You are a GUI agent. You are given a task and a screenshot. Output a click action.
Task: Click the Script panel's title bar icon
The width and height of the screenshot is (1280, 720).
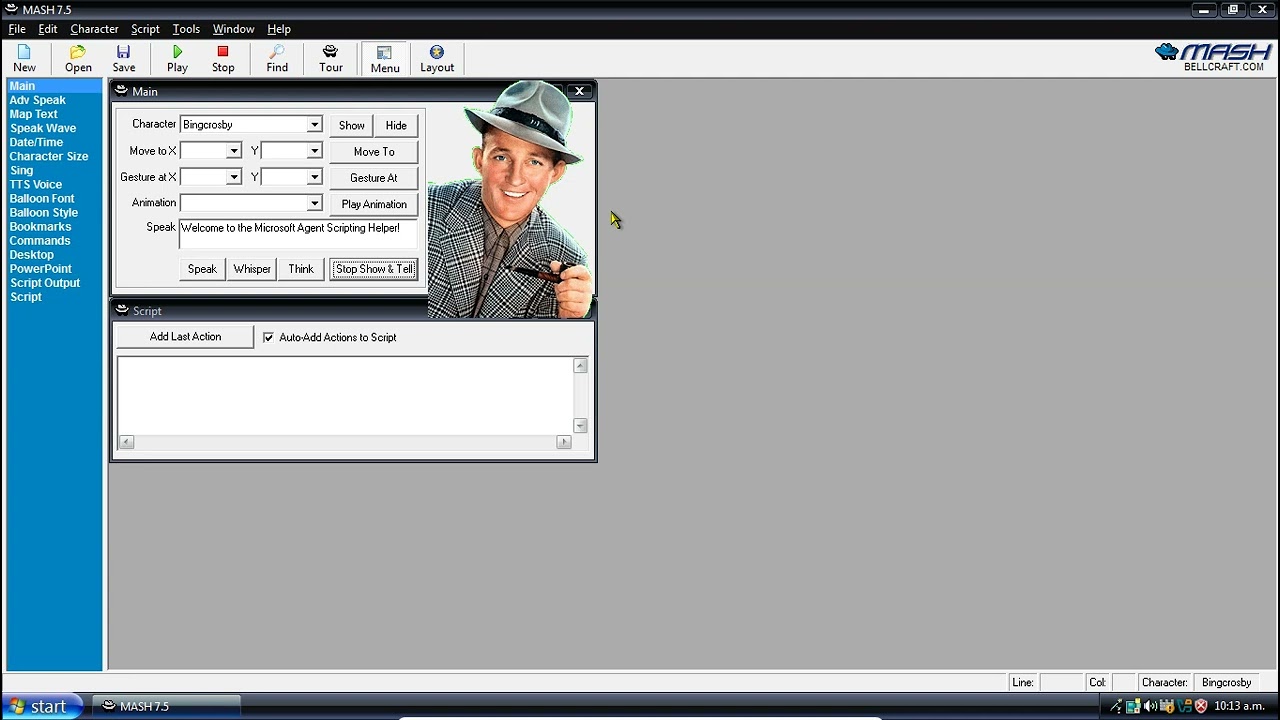(121, 310)
